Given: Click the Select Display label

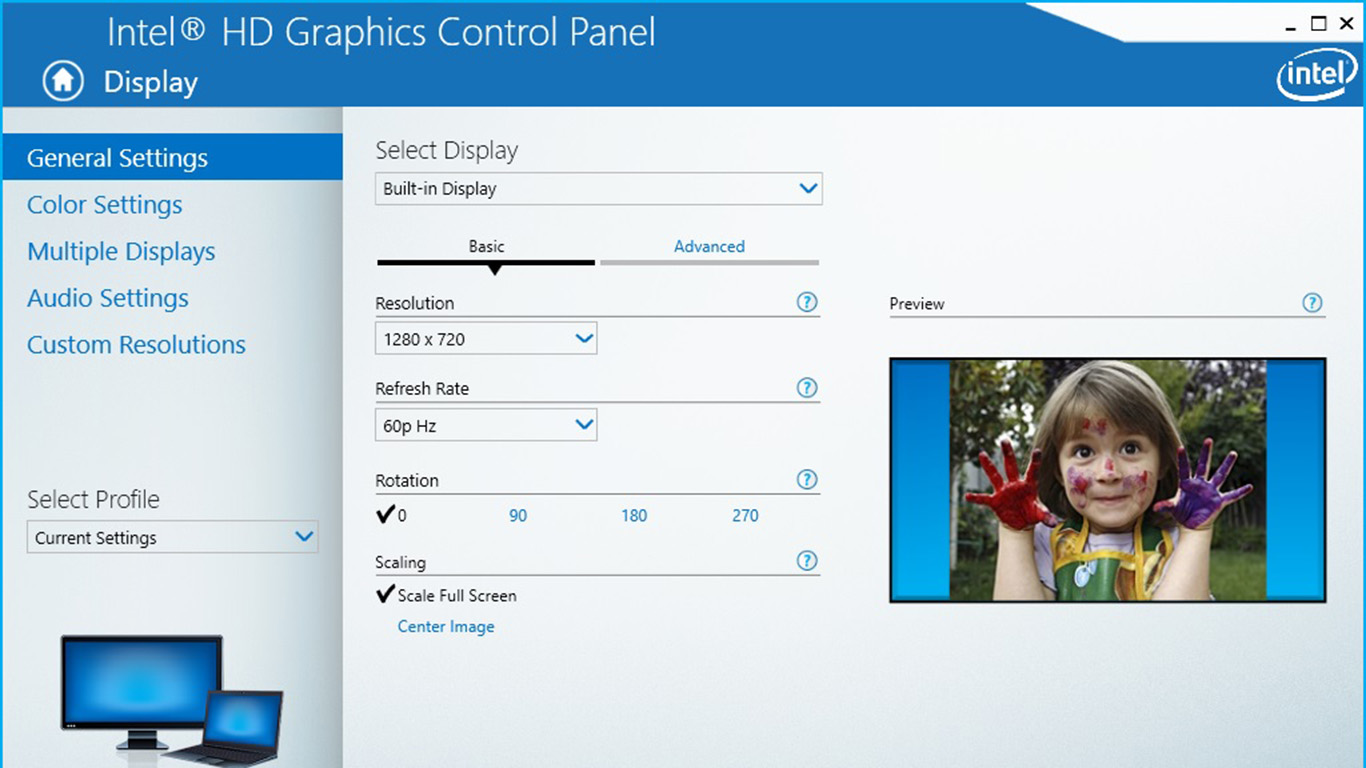Looking at the screenshot, I should pos(447,151).
